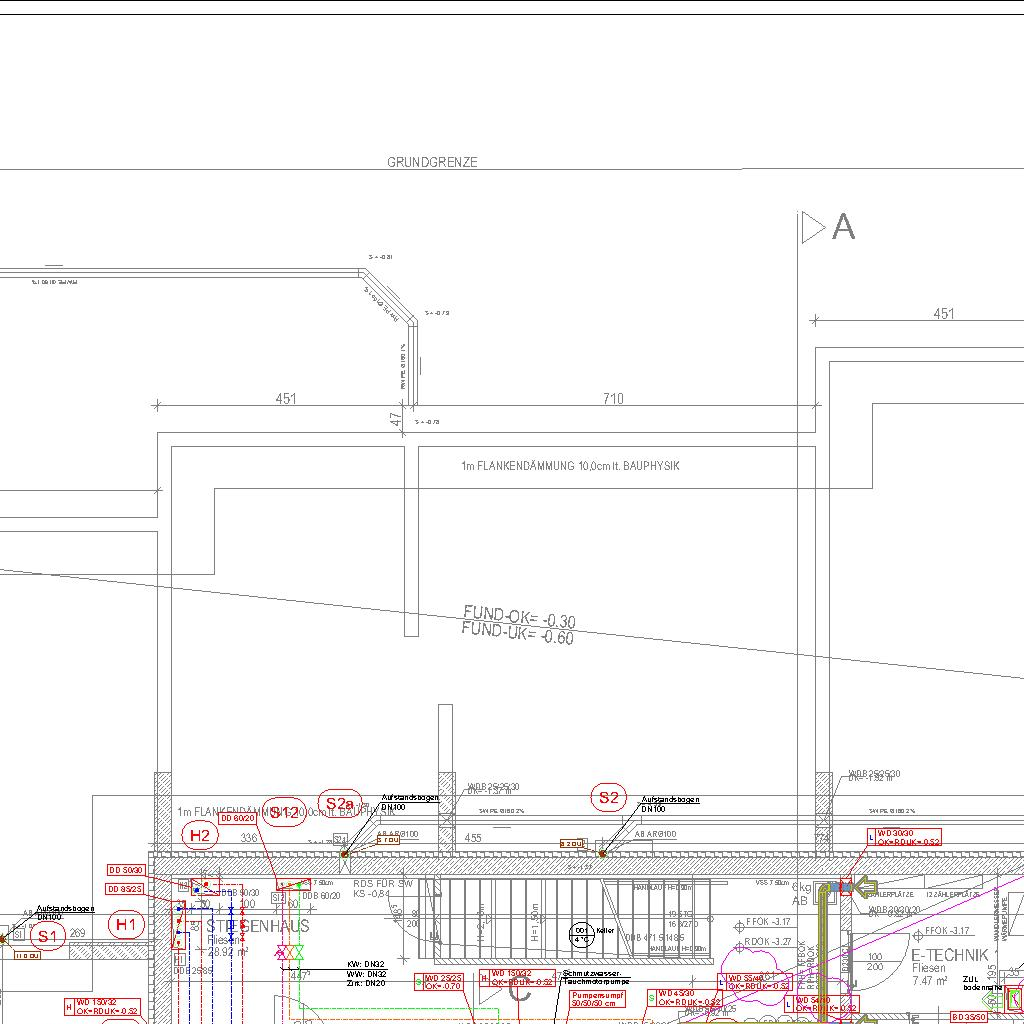Select the DD 60/20 red label
The width and height of the screenshot is (1024, 1024).
pyautogui.click(x=238, y=819)
